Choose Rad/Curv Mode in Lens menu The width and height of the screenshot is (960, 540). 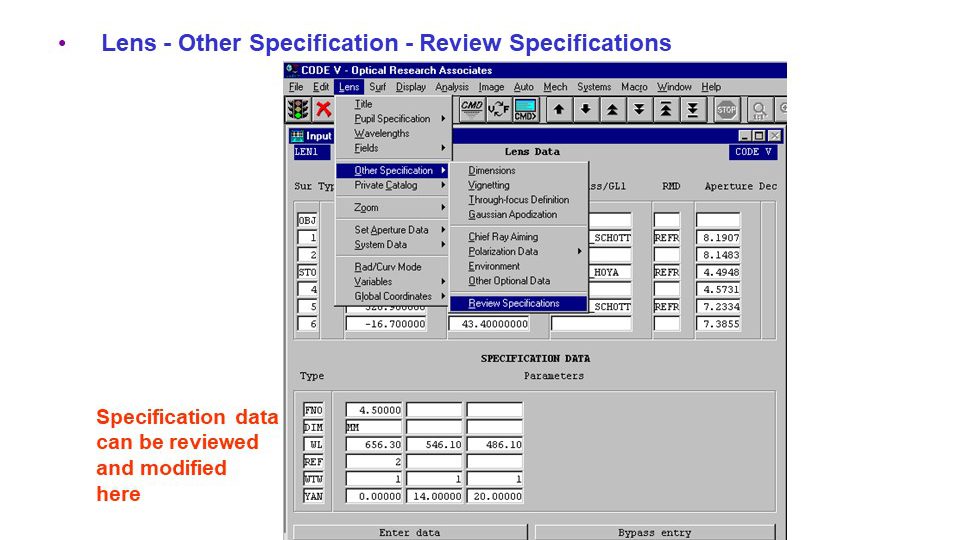click(392, 267)
